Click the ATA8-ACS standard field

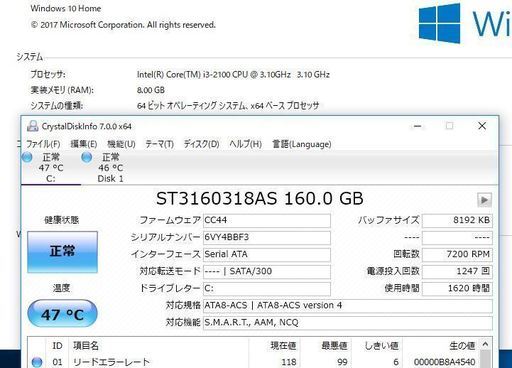point(348,305)
